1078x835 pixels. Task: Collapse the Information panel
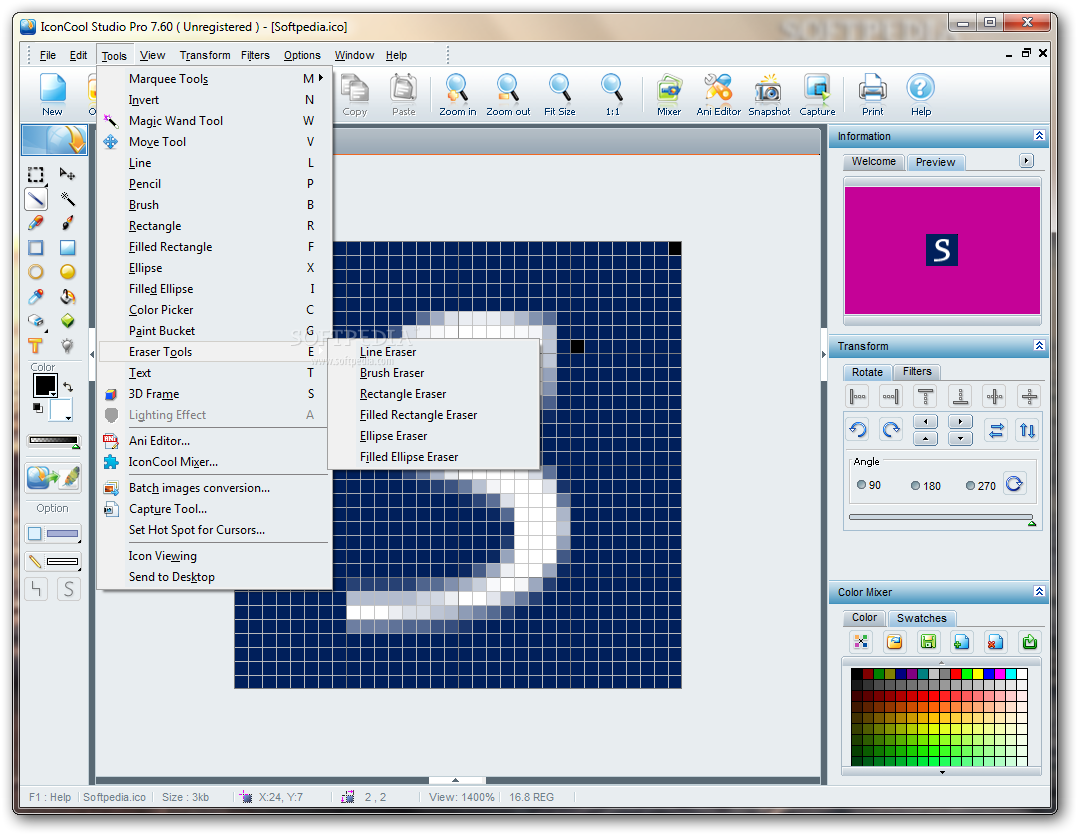tap(1040, 136)
